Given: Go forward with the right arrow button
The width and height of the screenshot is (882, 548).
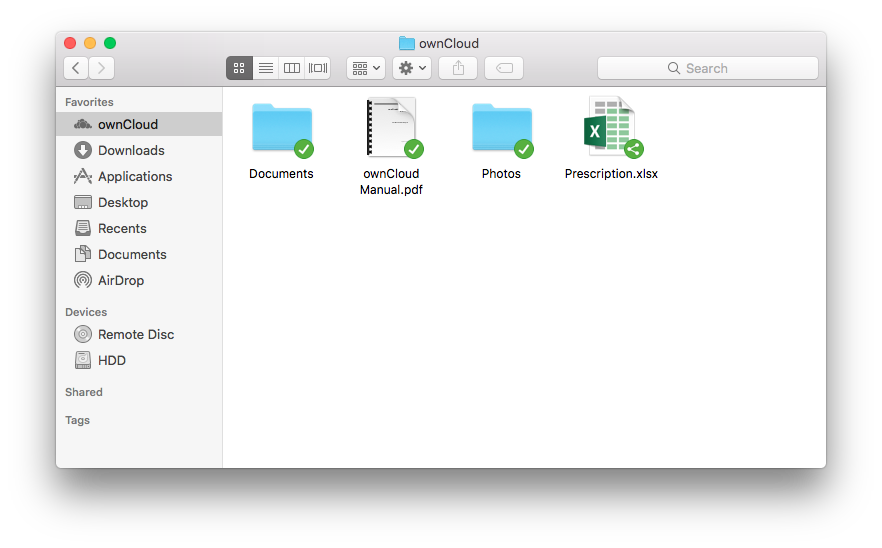Looking at the screenshot, I should pyautogui.click(x=102, y=68).
